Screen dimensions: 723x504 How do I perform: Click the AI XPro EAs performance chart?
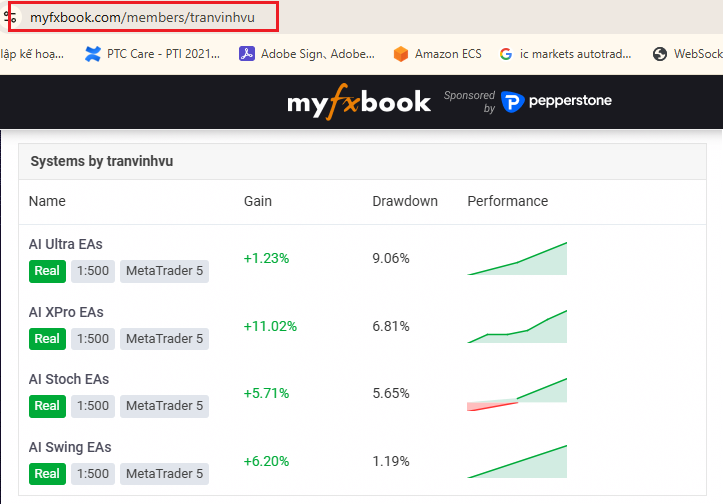tap(517, 326)
